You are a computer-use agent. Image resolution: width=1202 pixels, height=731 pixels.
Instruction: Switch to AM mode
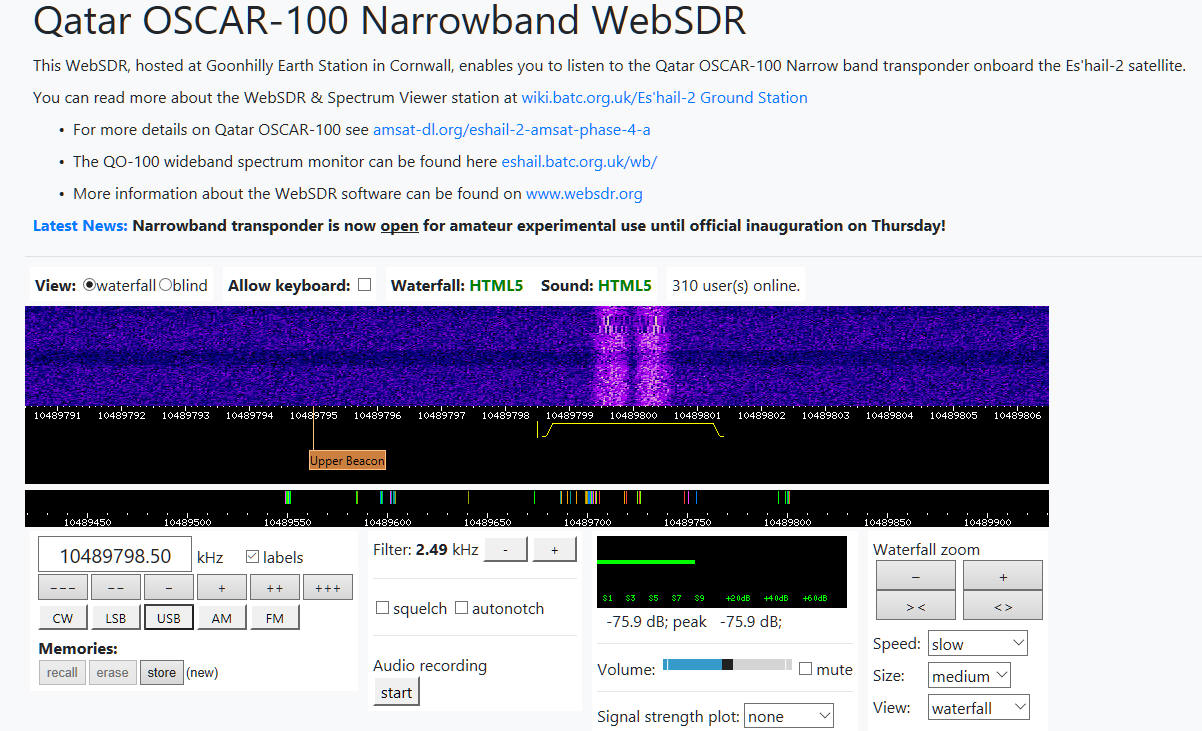tap(221, 618)
